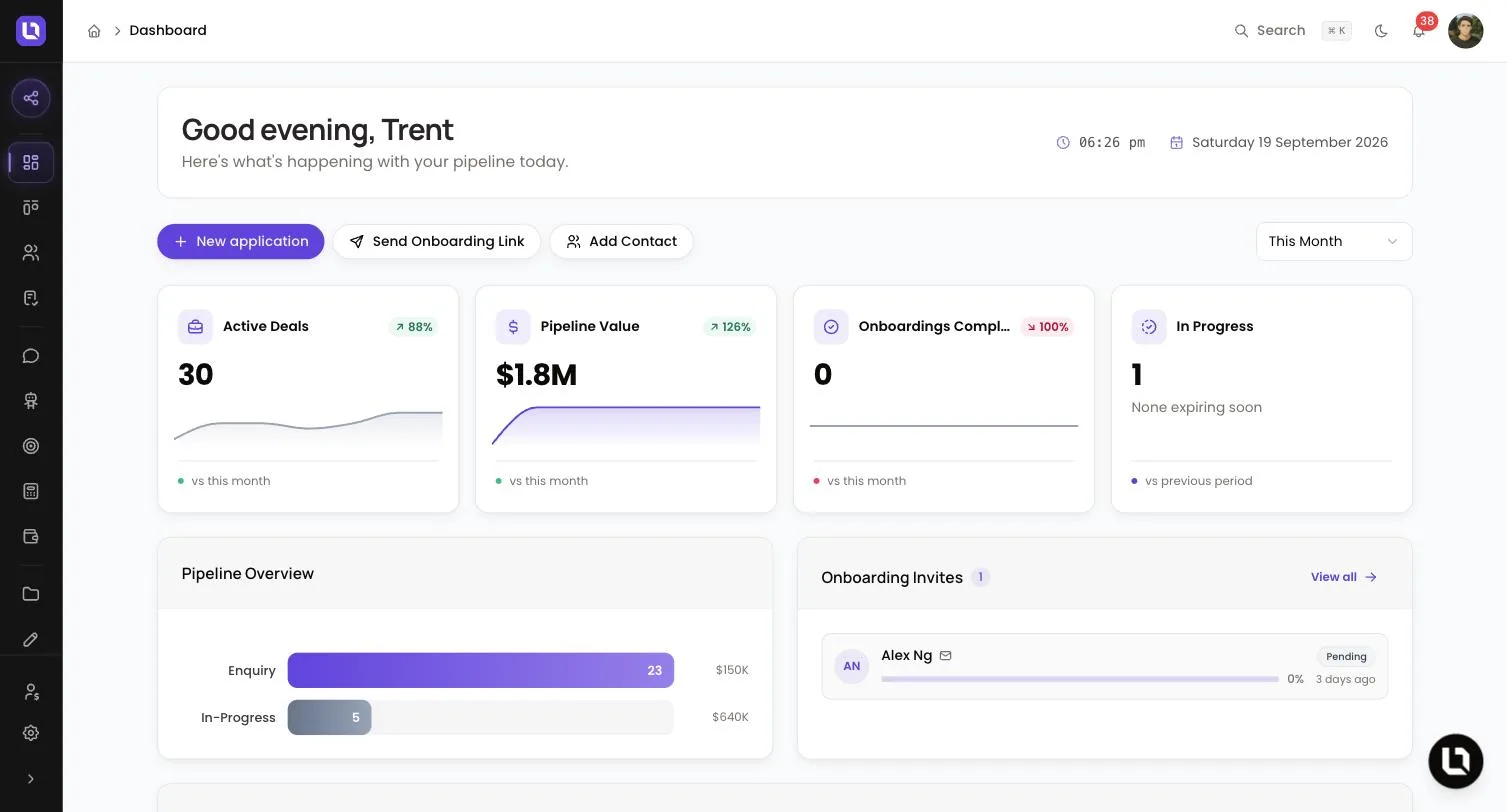Open the This Month period dropdown
The height and width of the screenshot is (812, 1507).
[x=1334, y=241]
